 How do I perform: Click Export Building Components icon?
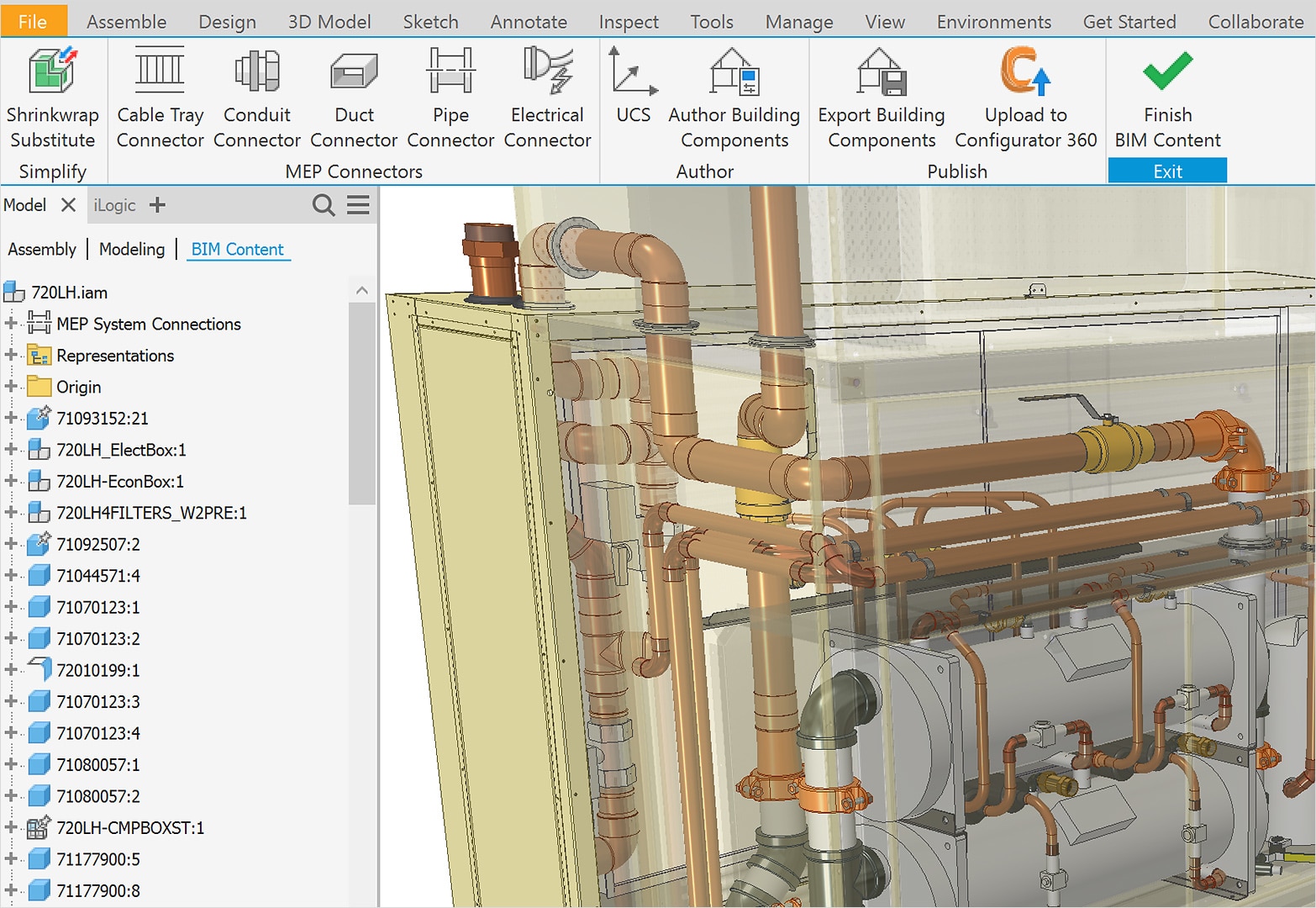tap(882, 71)
